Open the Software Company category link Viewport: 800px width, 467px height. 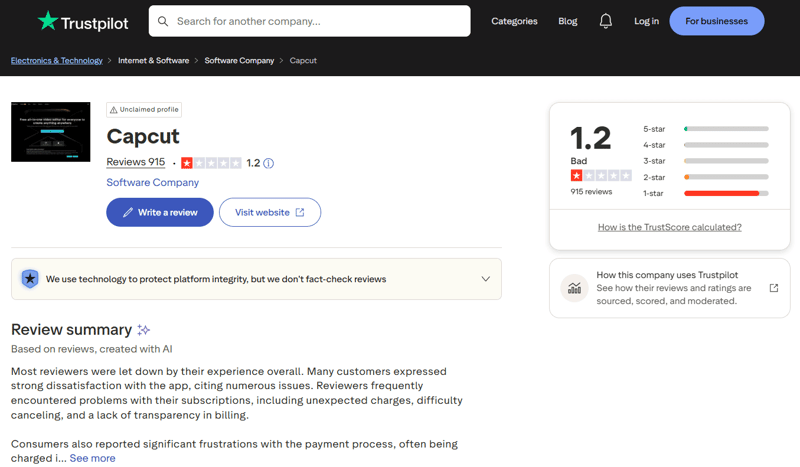[153, 182]
